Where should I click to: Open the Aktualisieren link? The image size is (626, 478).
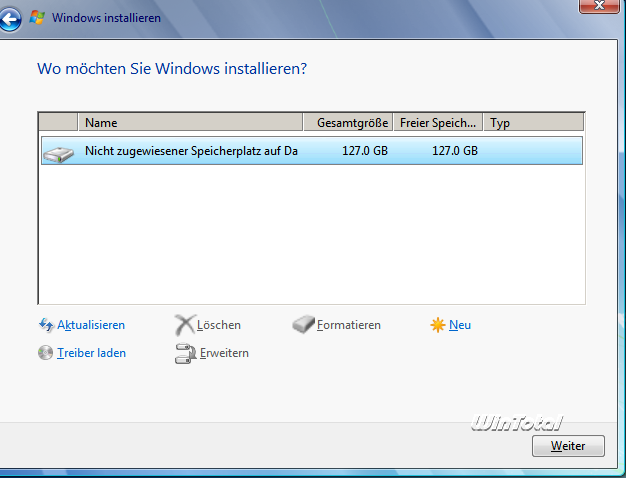(x=91, y=325)
